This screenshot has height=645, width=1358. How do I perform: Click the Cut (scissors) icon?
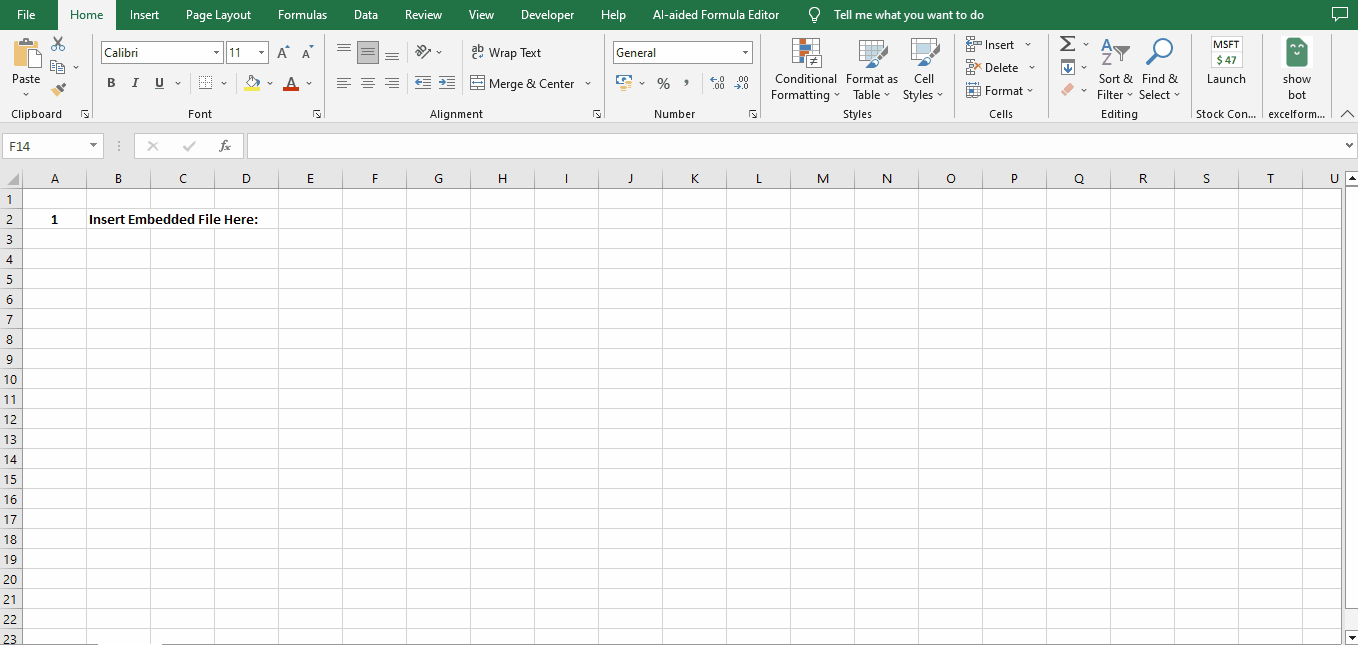point(57,44)
